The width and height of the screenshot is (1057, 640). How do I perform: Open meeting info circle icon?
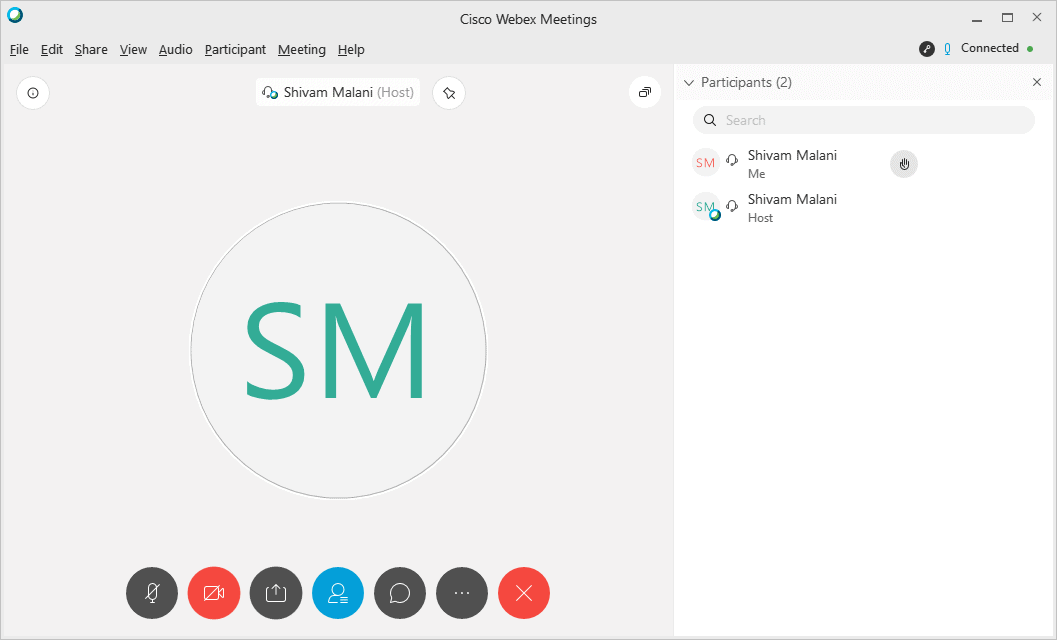[x=33, y=93]
